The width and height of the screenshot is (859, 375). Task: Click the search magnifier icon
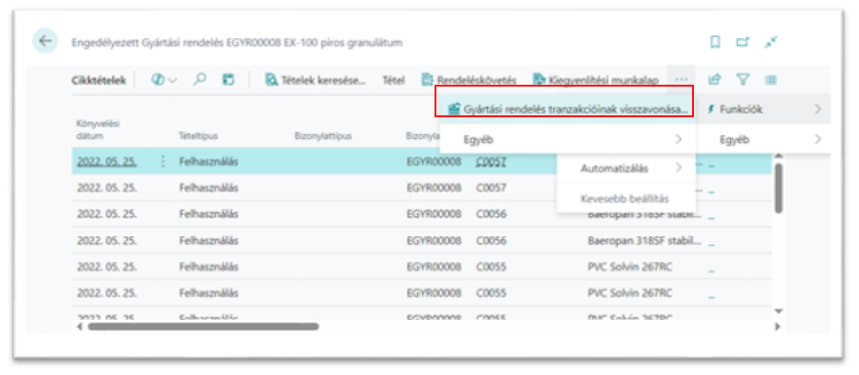click(x=200, y=80)
